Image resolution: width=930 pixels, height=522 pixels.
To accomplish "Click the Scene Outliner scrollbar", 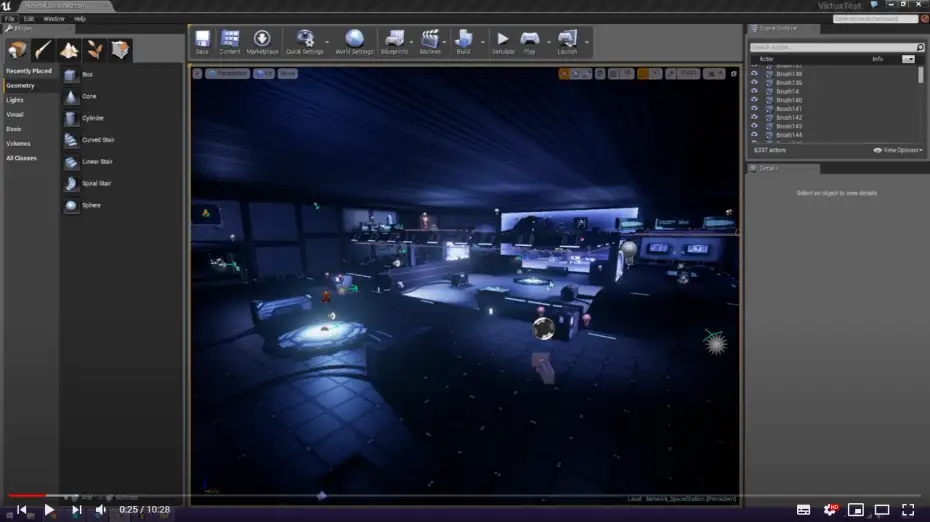I will tap(921, 75).
